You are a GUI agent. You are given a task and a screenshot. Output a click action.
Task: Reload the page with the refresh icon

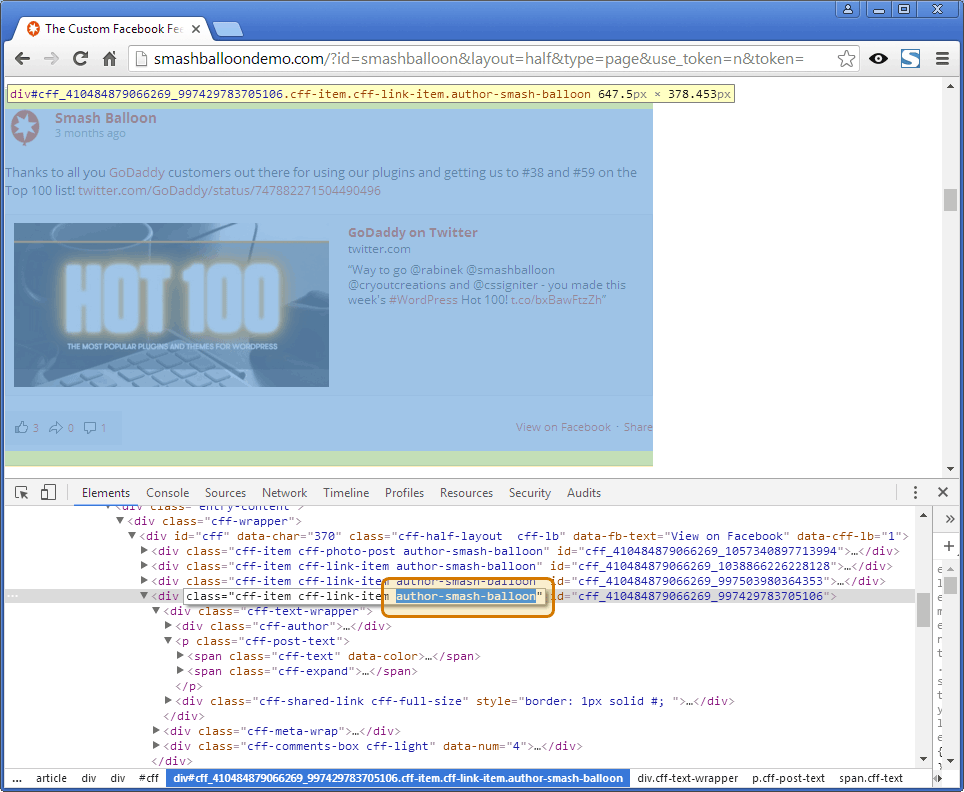[x=81, y=59]
